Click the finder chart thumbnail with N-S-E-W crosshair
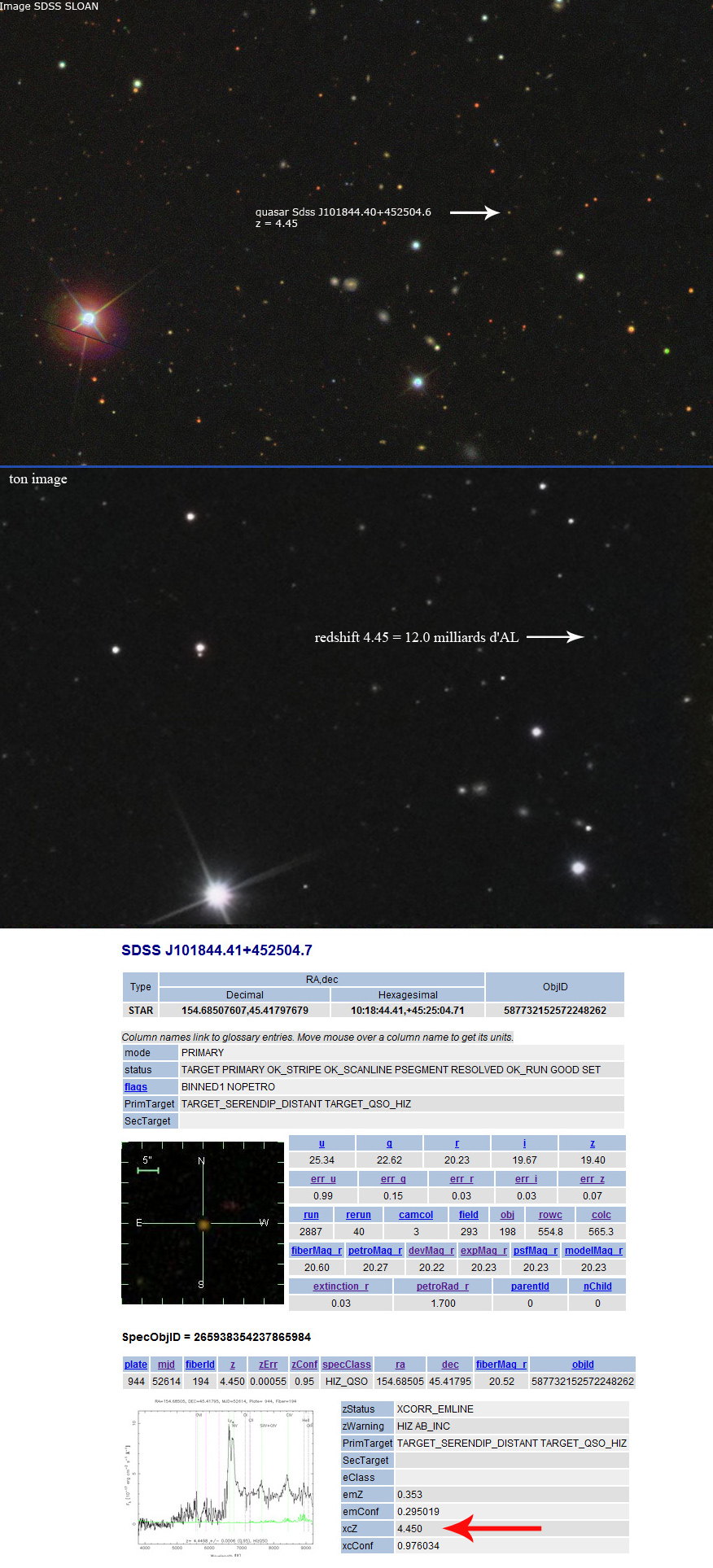This screenshot has width=713, height=1568. click(203, 1222)
